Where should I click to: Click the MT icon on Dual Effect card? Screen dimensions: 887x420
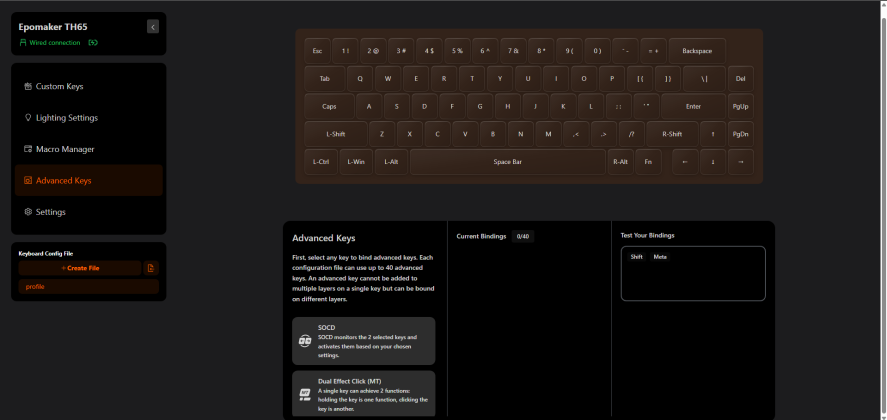pyautogui.click(x=305, y=395)
